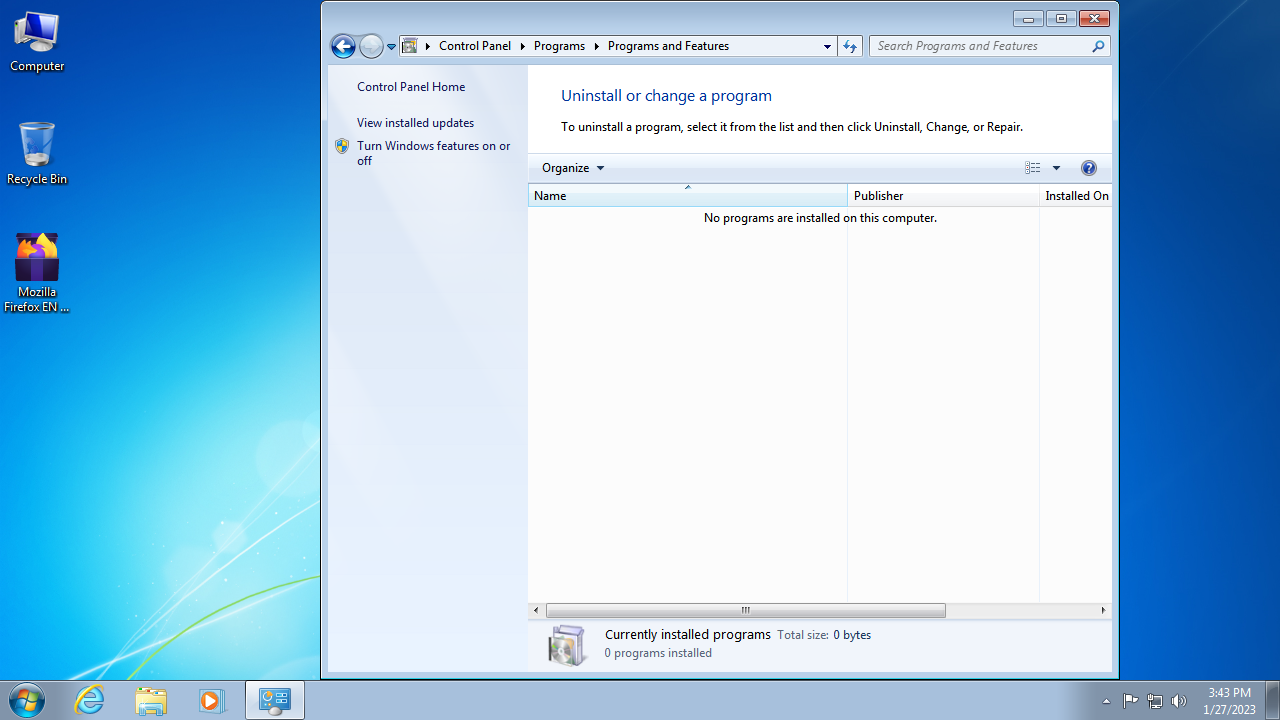Click the Show desktop button

point(1272,700)
